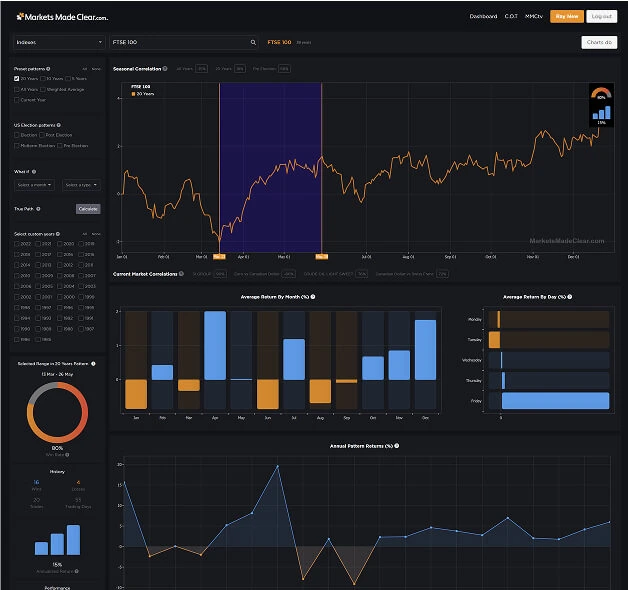The width and height of the screenshot is (628, 590).
Task: Check the 2000 custom year checkbox
Action: coord(60,297)
